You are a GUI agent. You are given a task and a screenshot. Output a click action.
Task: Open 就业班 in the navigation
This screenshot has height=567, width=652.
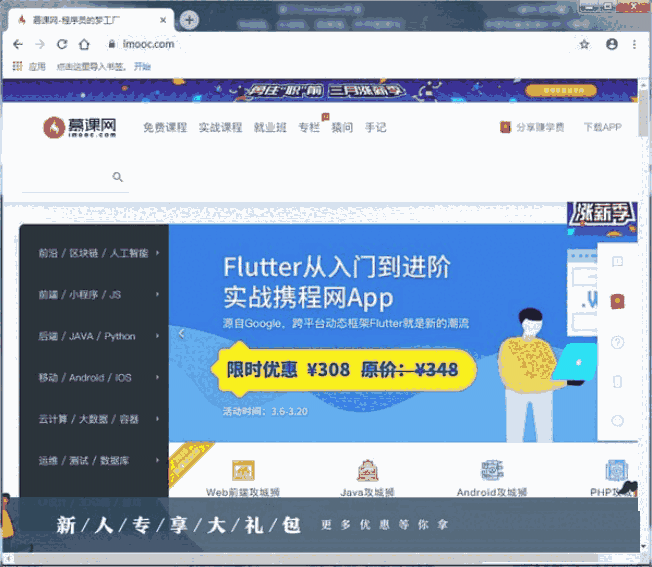(x=270, y=127)
